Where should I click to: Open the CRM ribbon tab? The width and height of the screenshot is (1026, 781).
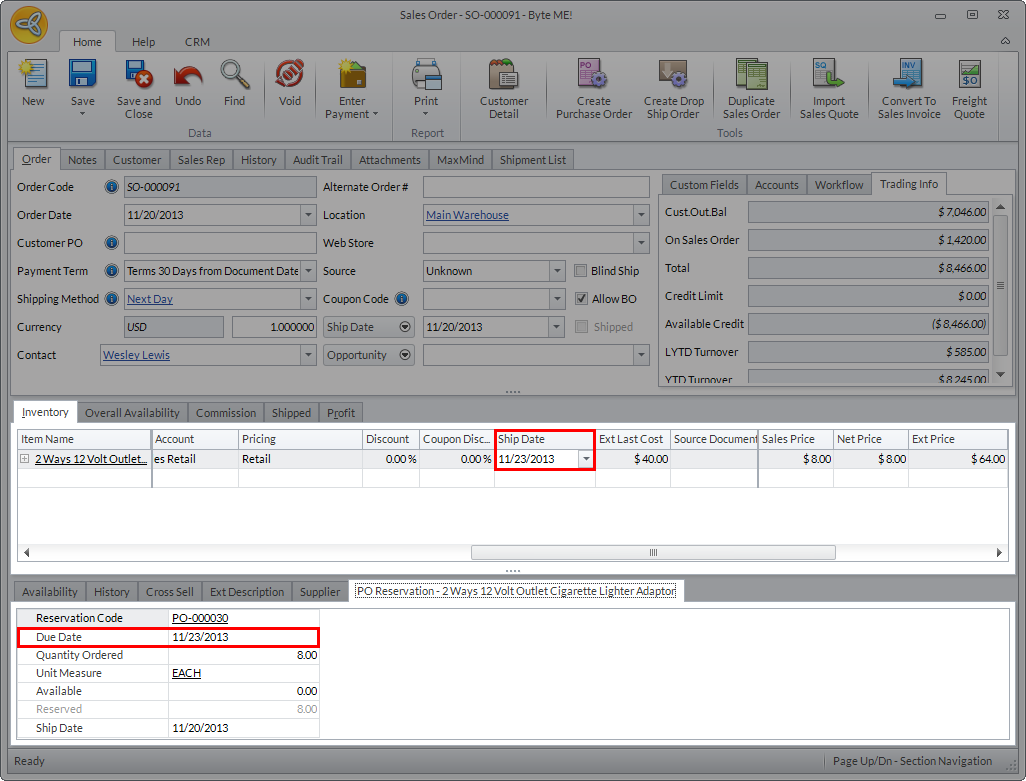(x=197, y=42)
